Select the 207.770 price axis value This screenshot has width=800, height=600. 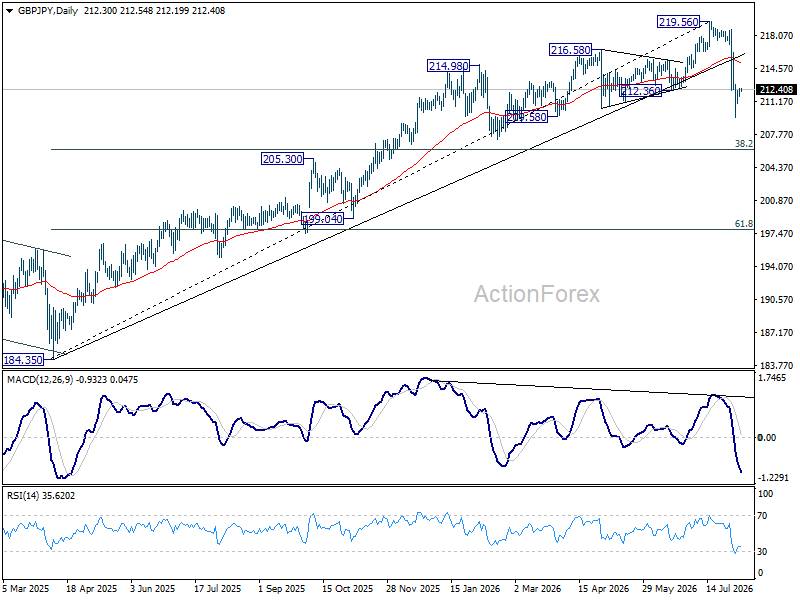pyautogui.click(x=777, y=135)
